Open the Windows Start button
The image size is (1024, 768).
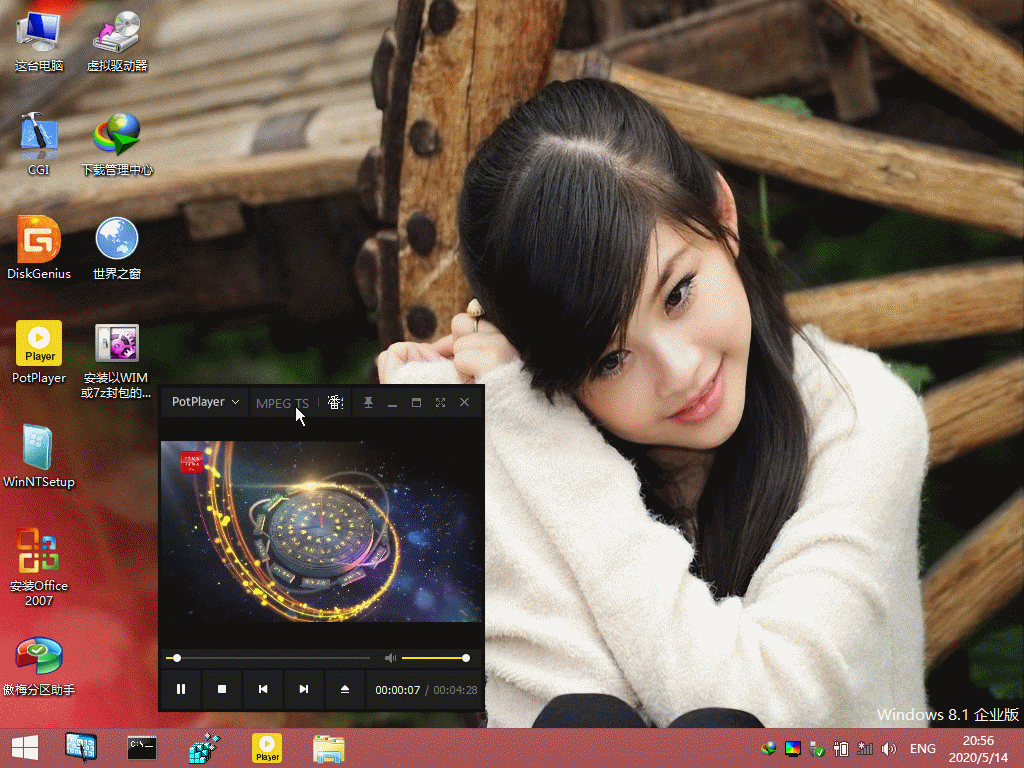25,747
